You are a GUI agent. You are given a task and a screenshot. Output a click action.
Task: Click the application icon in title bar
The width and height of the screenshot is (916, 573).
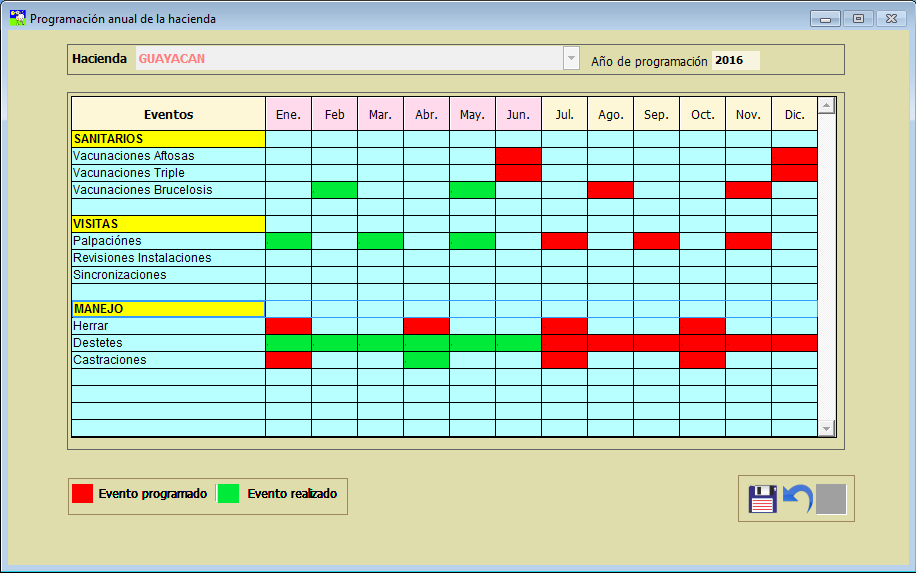tap(17, 18)
